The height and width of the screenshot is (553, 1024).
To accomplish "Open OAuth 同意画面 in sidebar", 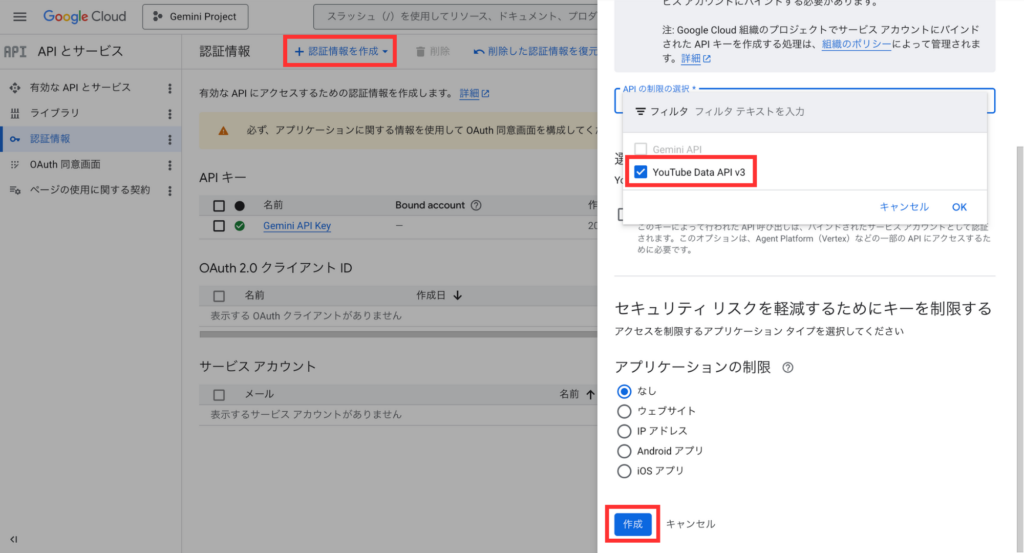I will (x=65, y=165).
